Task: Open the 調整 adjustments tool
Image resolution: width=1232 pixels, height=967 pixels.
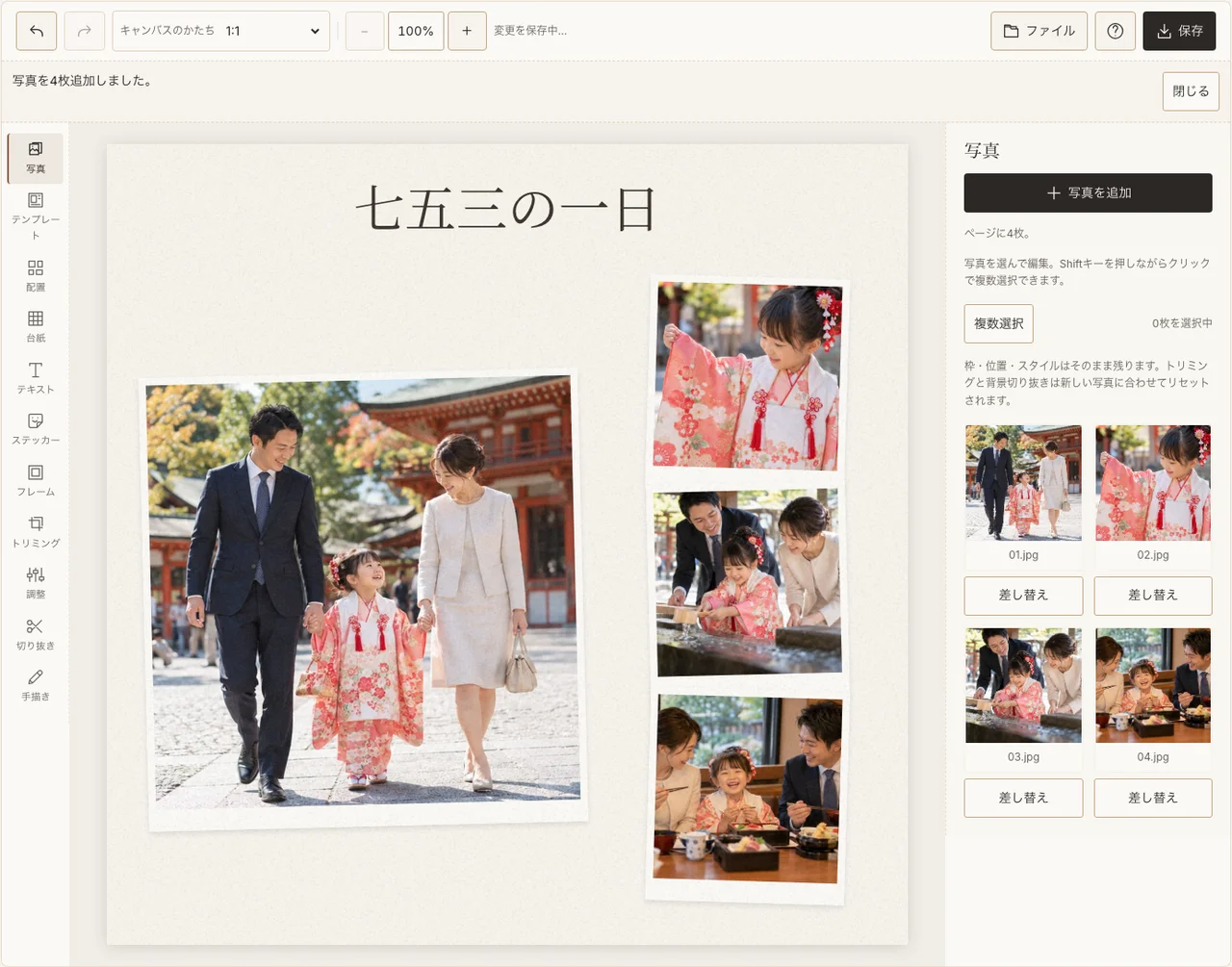Action: (36, 582)
